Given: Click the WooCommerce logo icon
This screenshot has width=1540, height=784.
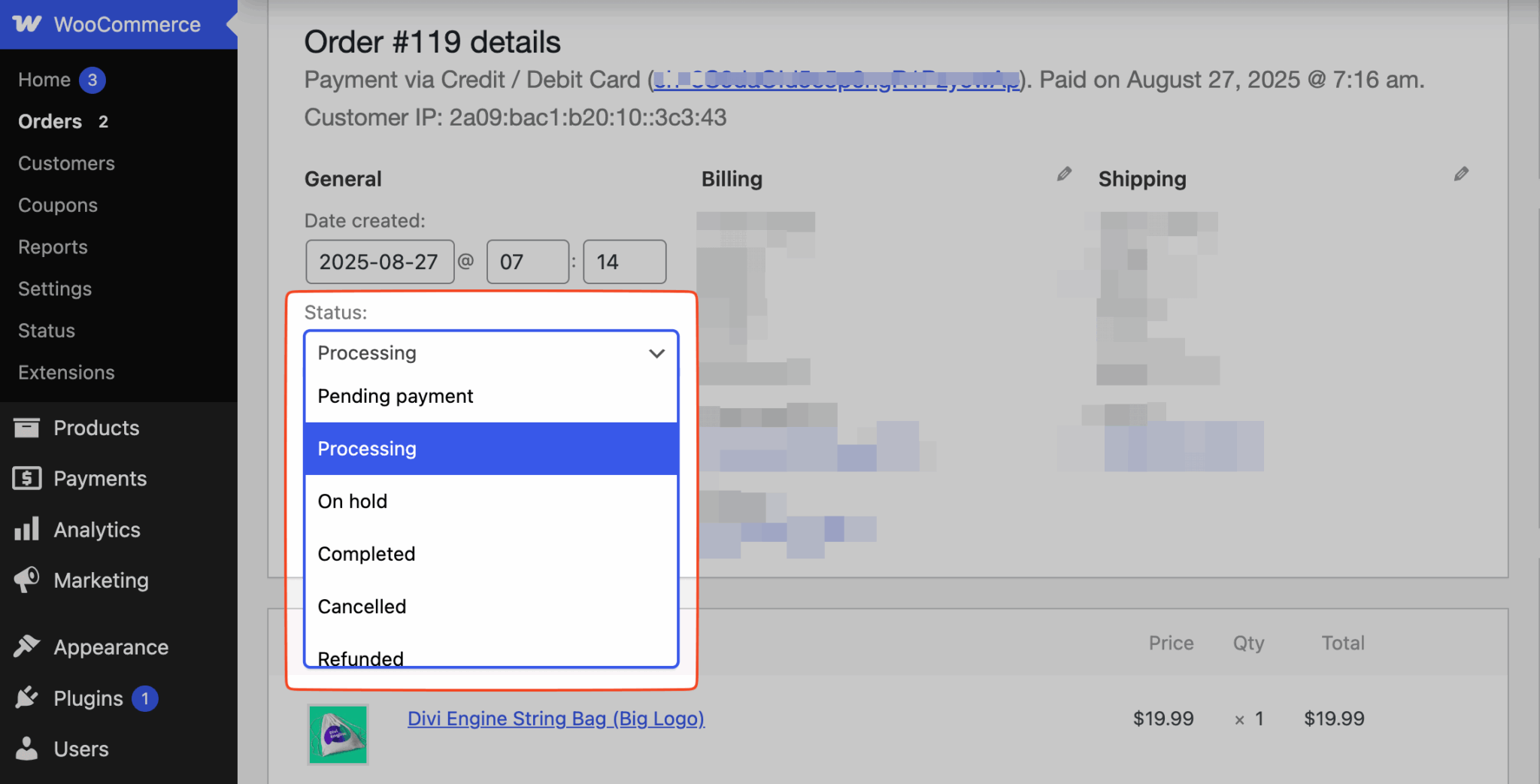Looking at the screenshot, I should 27,23.
